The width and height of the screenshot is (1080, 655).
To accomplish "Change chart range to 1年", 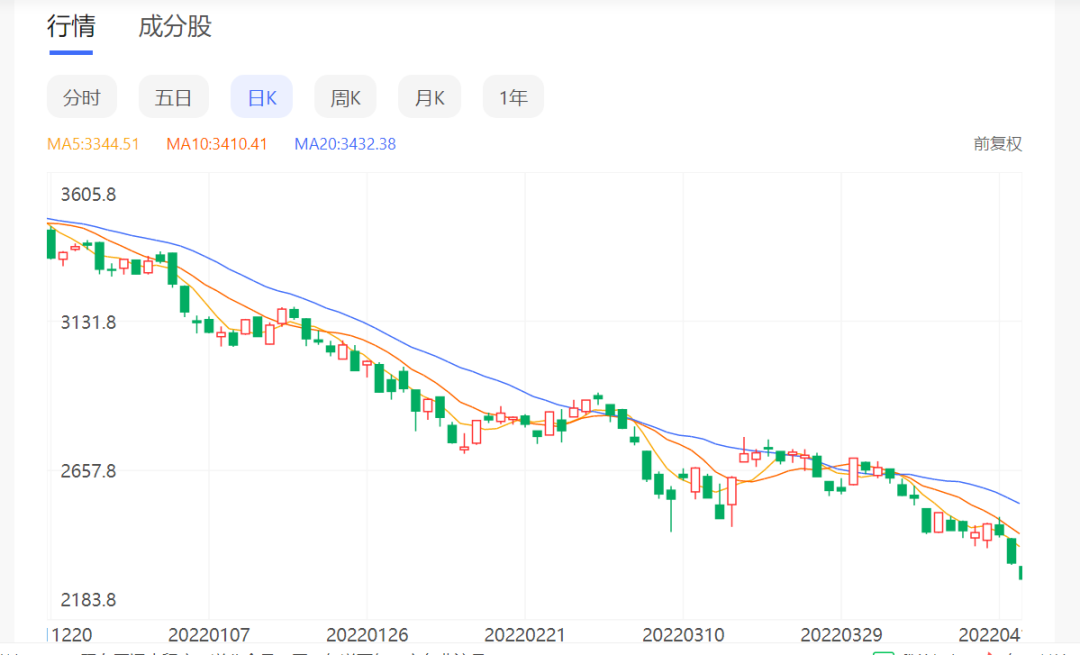I will pyautogui.click(x=513, y=97).
